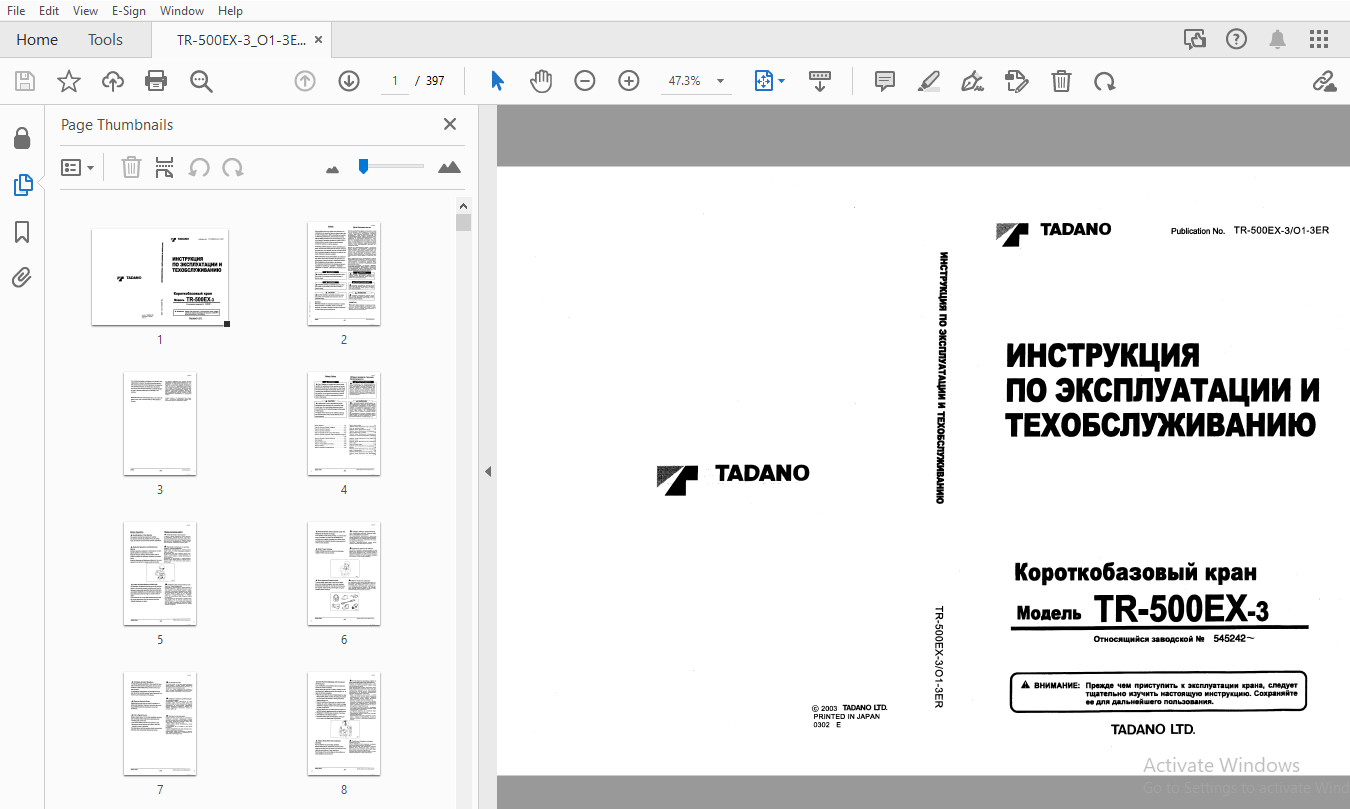The height and width of the screenshot is (809, 1350).
Task: Rotate the page with the clockwise arrow icon
Action: [x=1105, y=81]
